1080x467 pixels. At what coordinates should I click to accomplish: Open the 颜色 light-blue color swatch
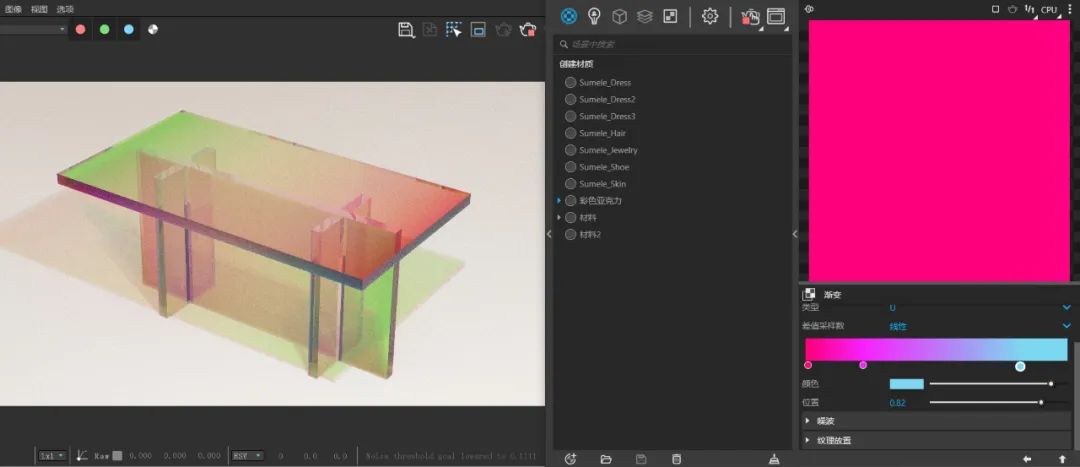click(x=906, y=384)
